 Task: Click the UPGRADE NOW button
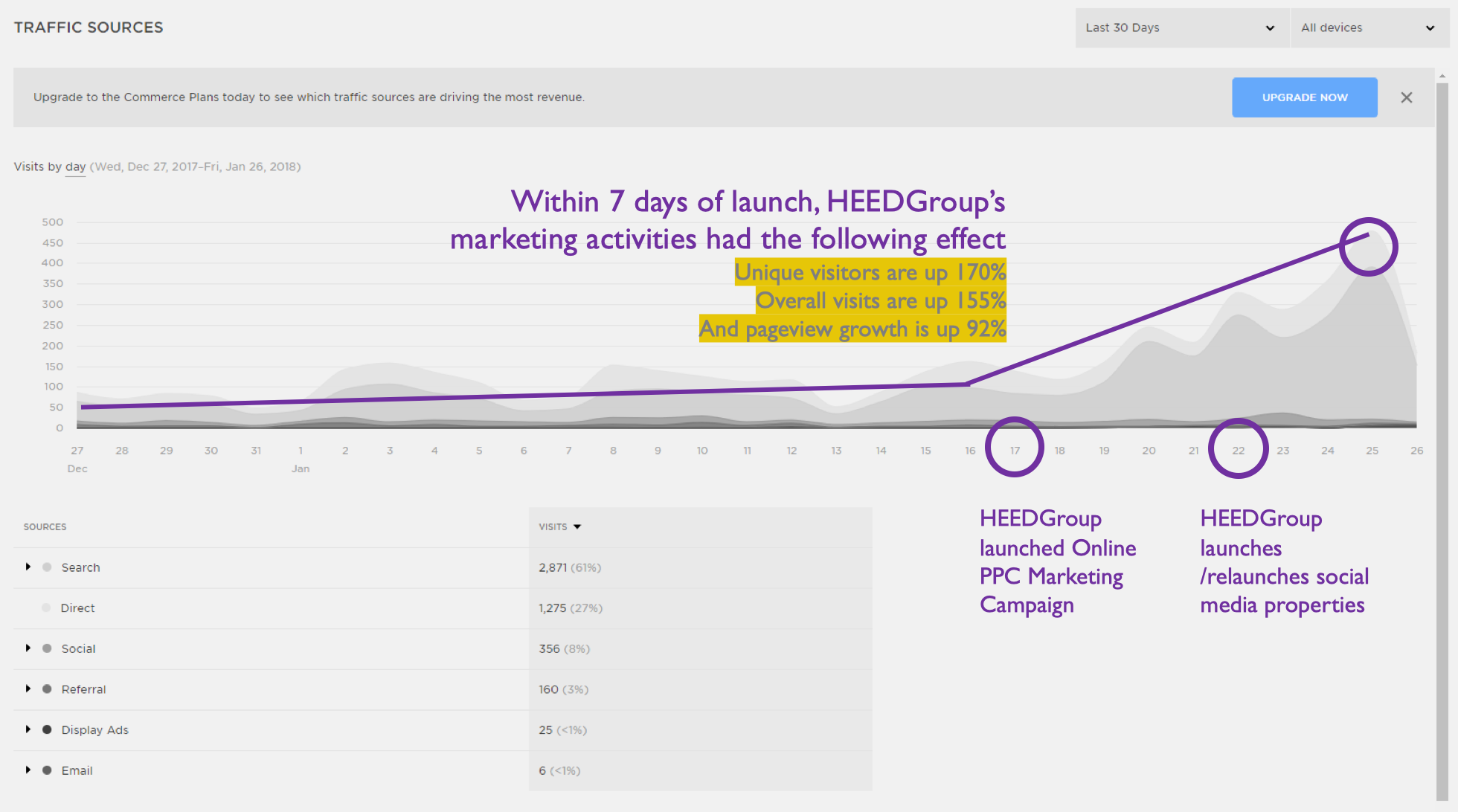1305,97
